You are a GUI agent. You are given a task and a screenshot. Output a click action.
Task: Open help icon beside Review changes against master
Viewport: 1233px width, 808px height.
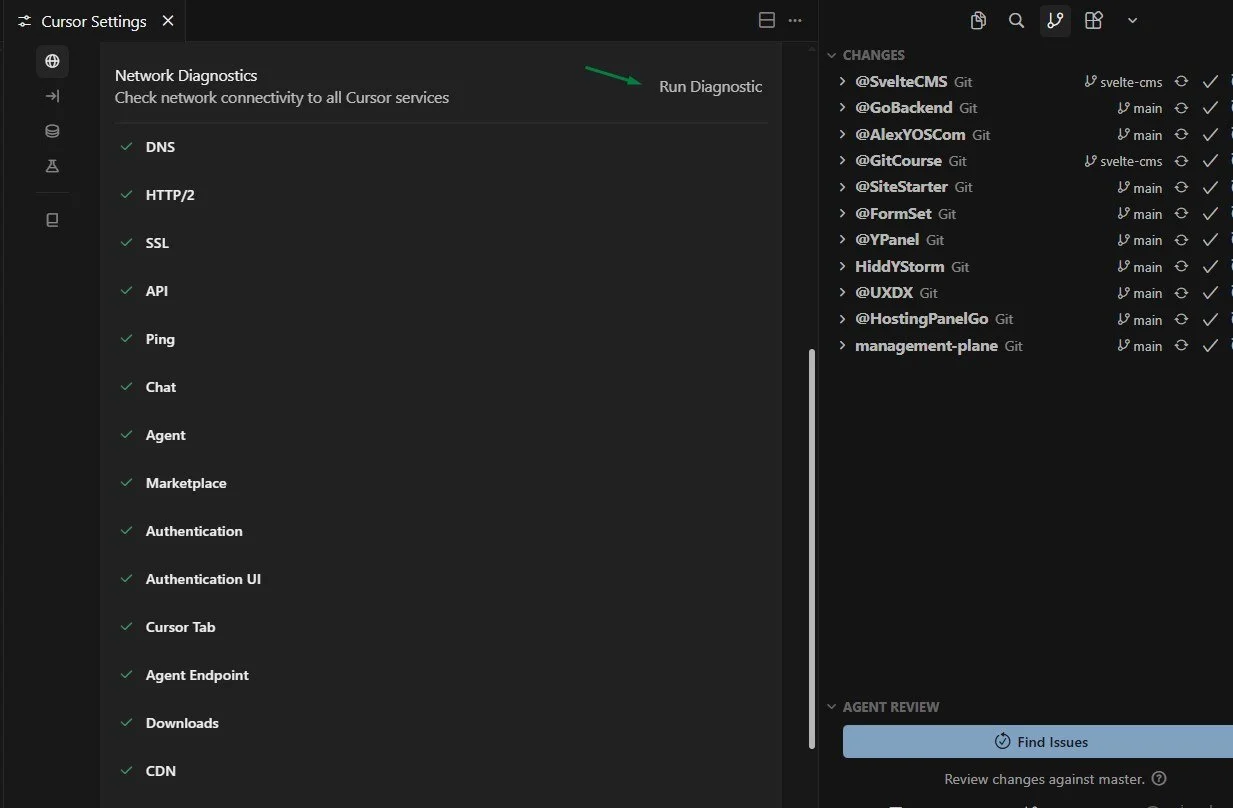point(1159,779)
